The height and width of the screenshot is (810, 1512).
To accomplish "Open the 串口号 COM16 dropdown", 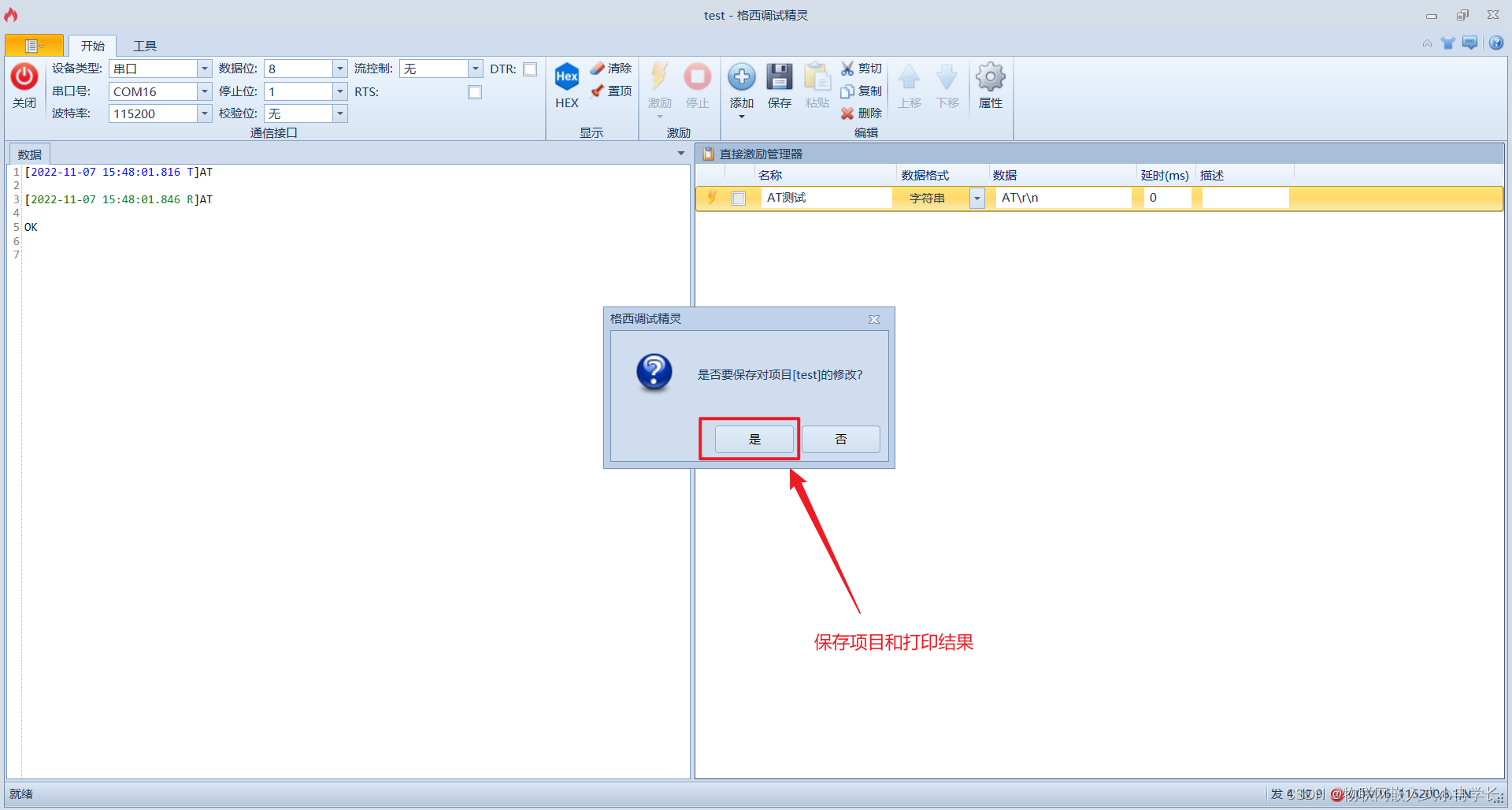I will pos(204,91).
